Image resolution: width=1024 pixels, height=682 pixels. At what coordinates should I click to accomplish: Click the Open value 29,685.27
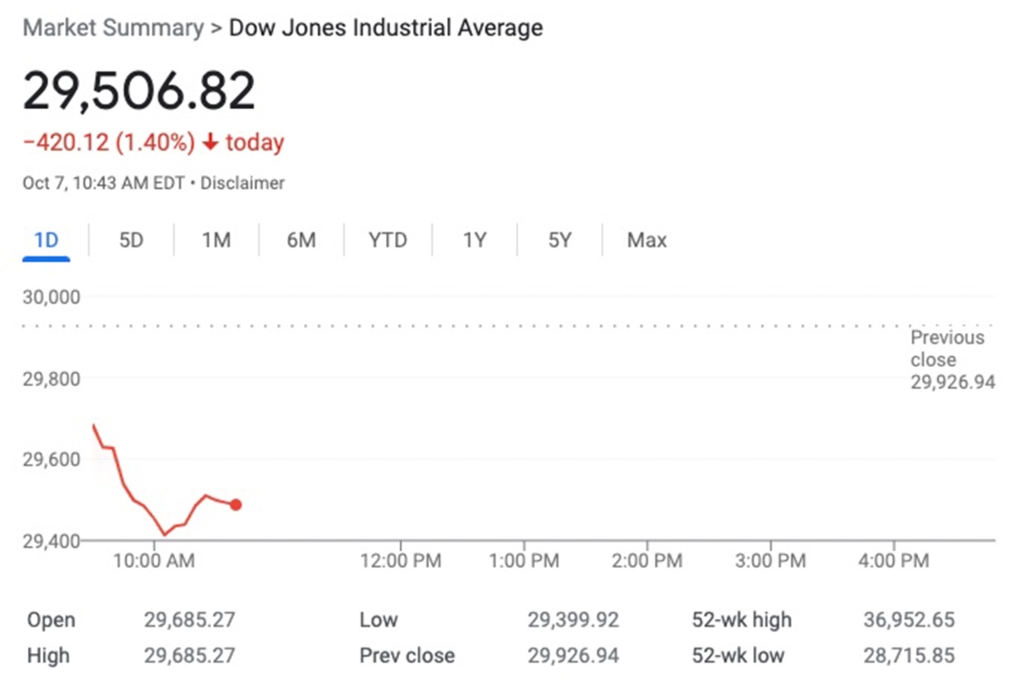pos(189,620)
